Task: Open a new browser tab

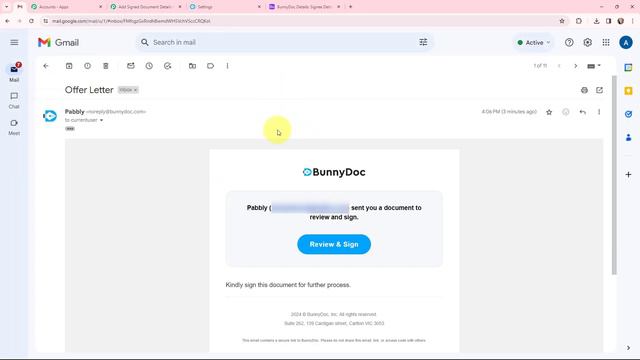Action: coord(350,7)
